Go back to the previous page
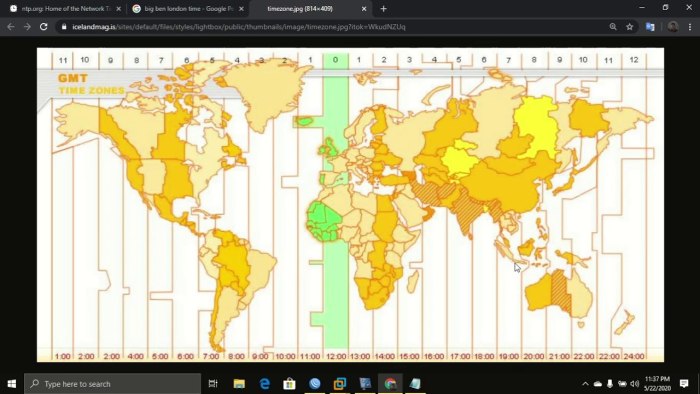Viewport: 700px width, 394px height. [x=11, y=27]
